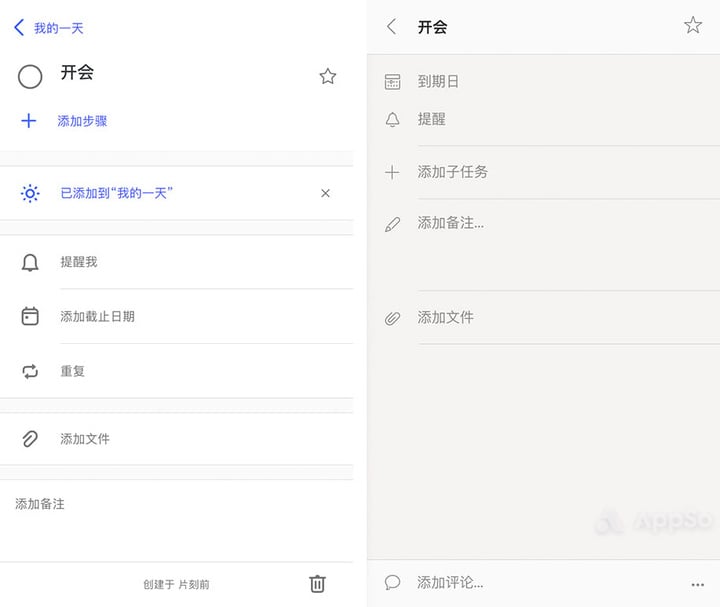The width and height of the screenshot is (720, 607).
Task: Set a reminder via 提醒我
Action: pyautogui.click(x=79, y=262)
